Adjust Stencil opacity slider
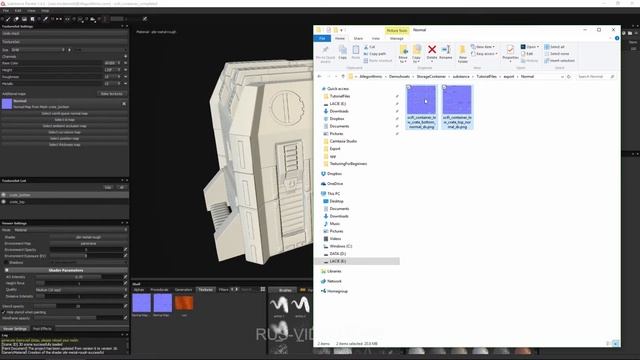The height and width of the screenshot is (360, 640). [78, 306]
